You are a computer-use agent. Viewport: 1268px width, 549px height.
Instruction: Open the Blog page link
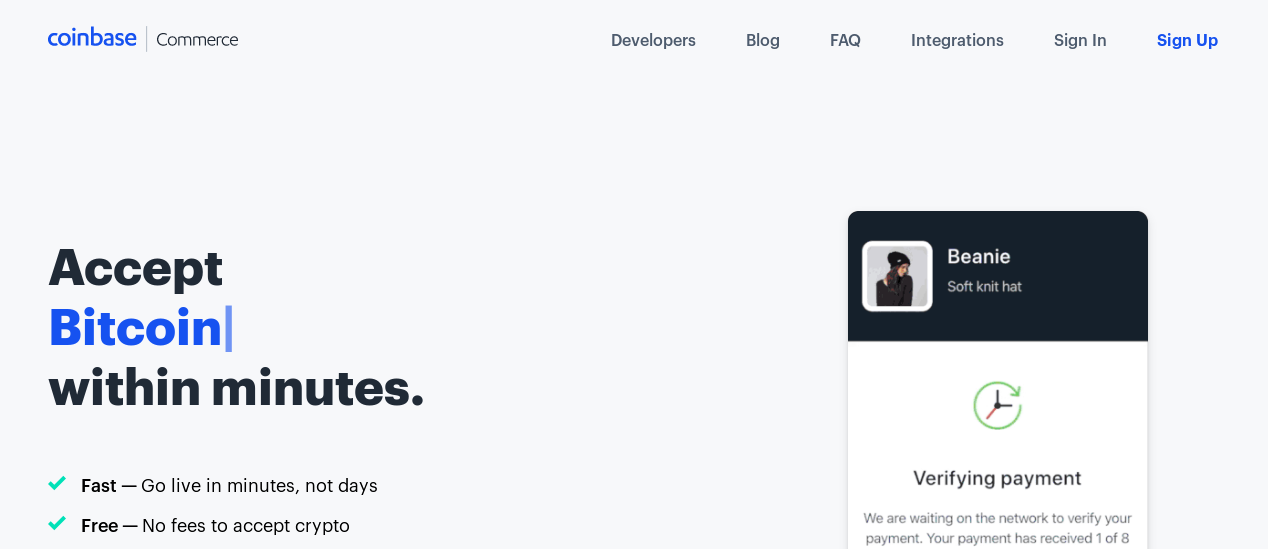click(763, 40)
